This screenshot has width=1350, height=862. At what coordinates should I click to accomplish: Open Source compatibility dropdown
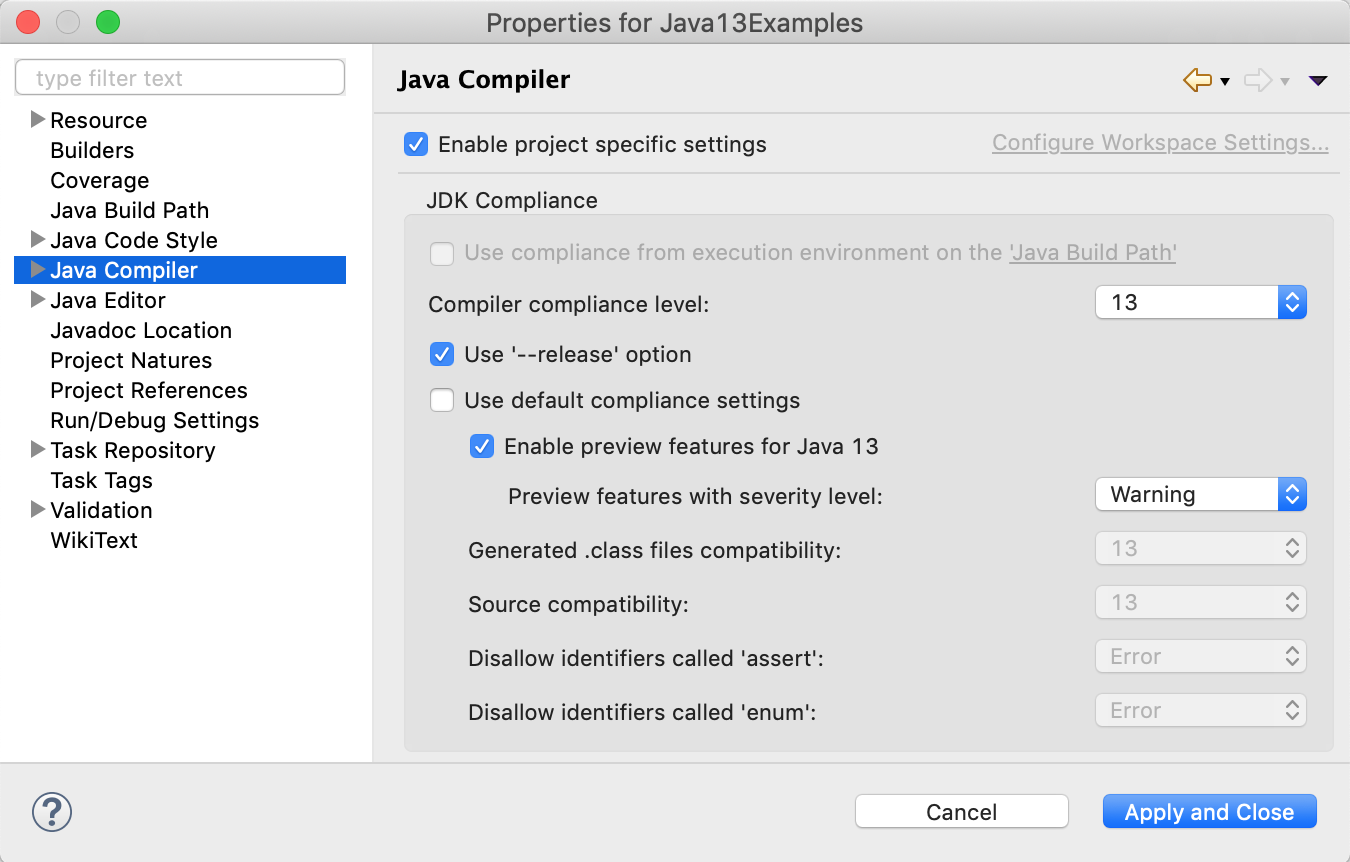point(1201,602)
